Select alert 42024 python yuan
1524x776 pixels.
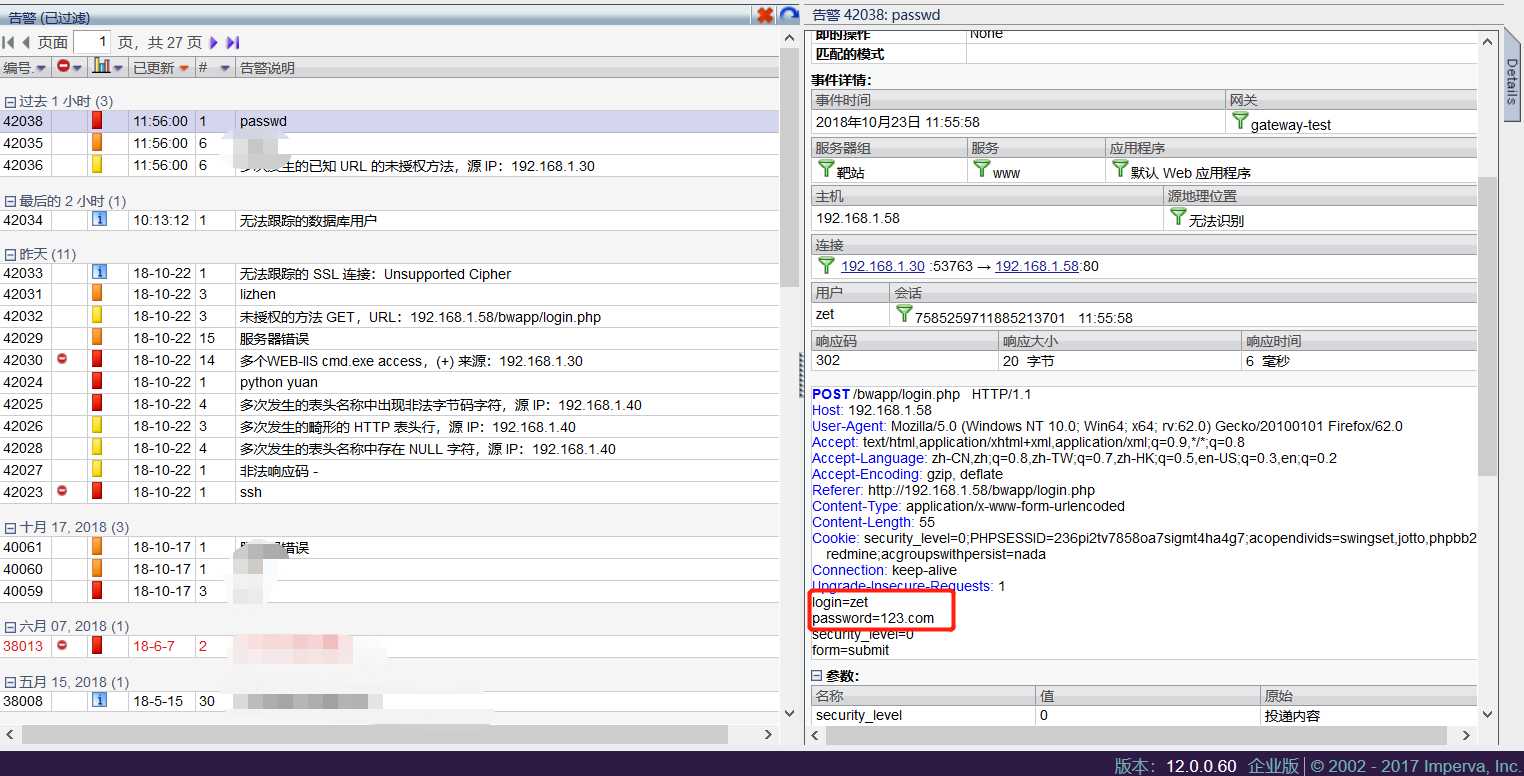click(x=390, y=382)
